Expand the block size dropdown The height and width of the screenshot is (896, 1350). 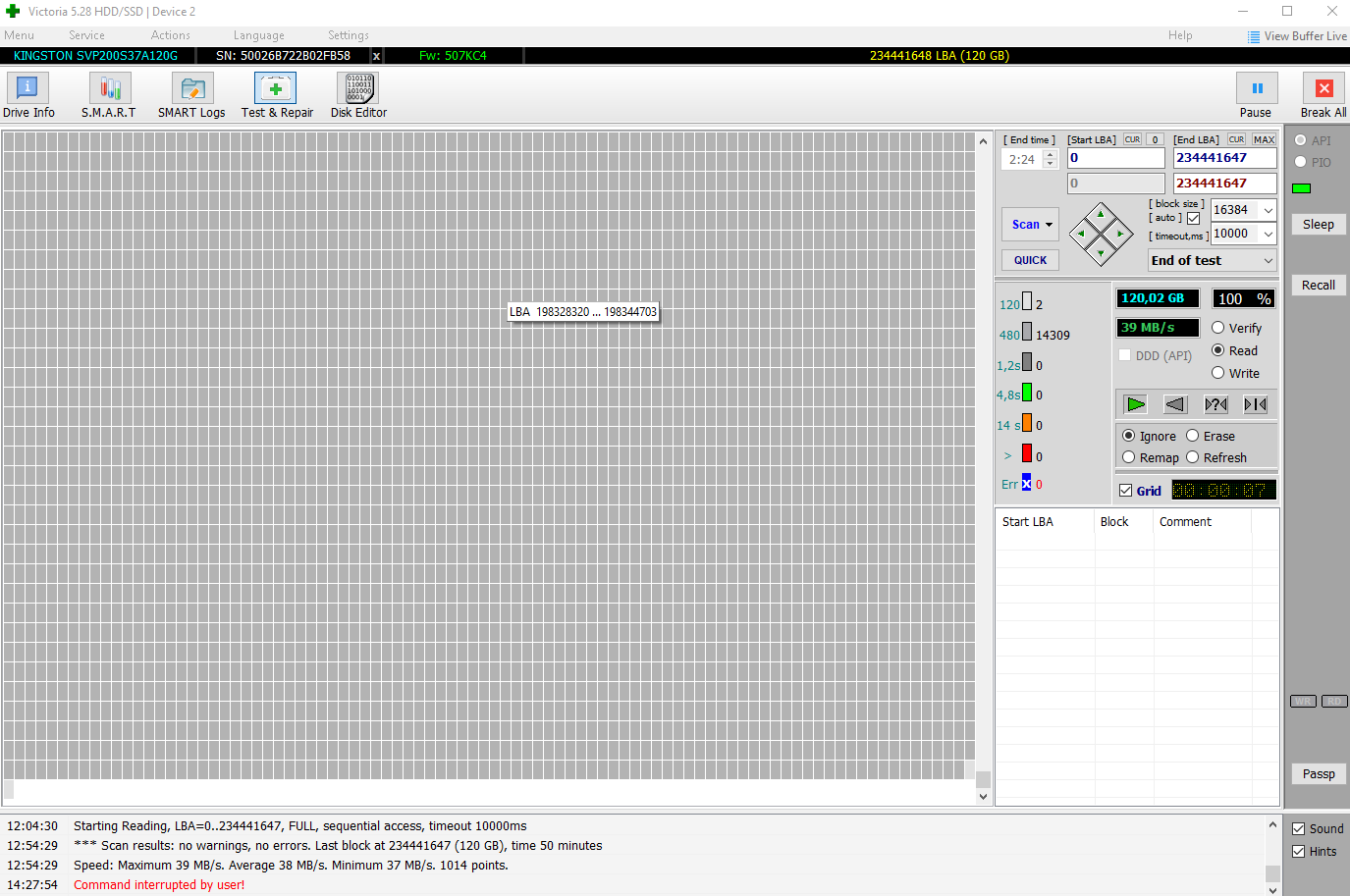click(x=1268, y=210)
